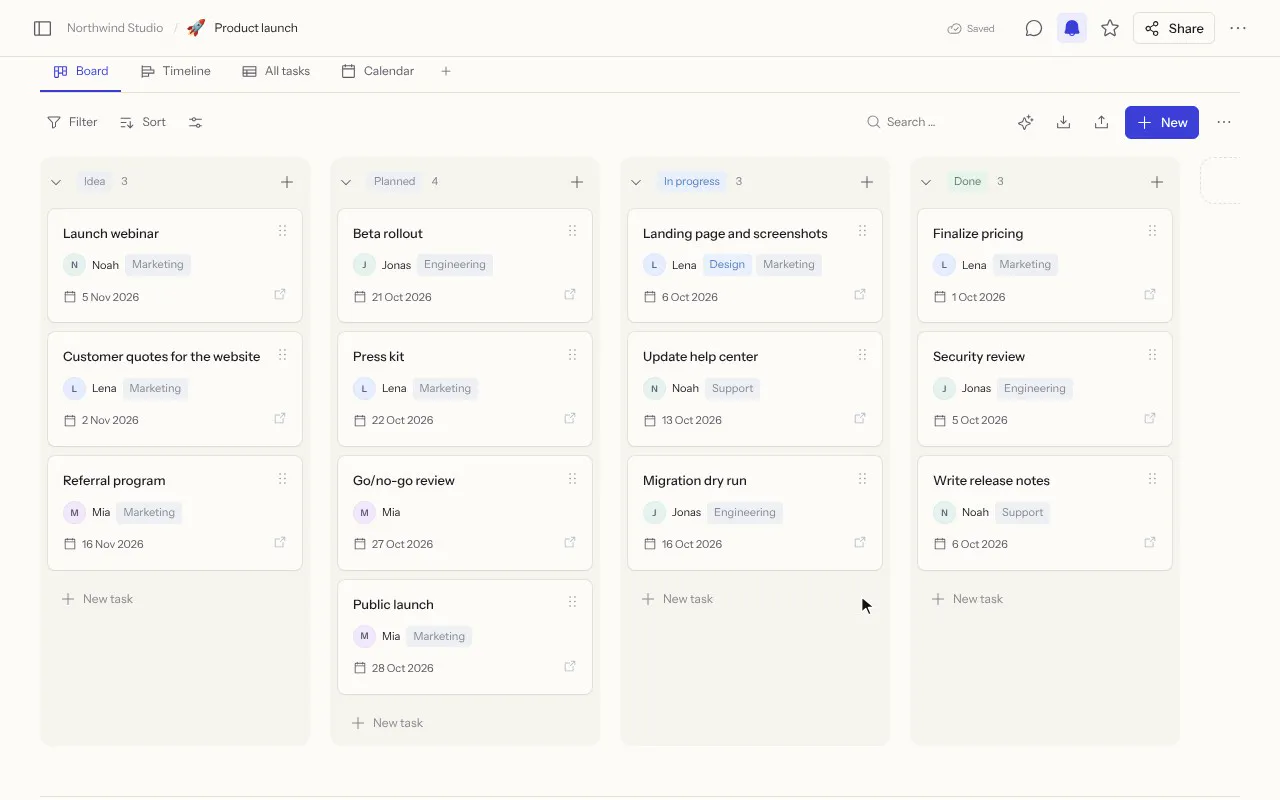Open board options ellipsis next to New
This screenshot has width=1280, height=800.
(1224, 122)
